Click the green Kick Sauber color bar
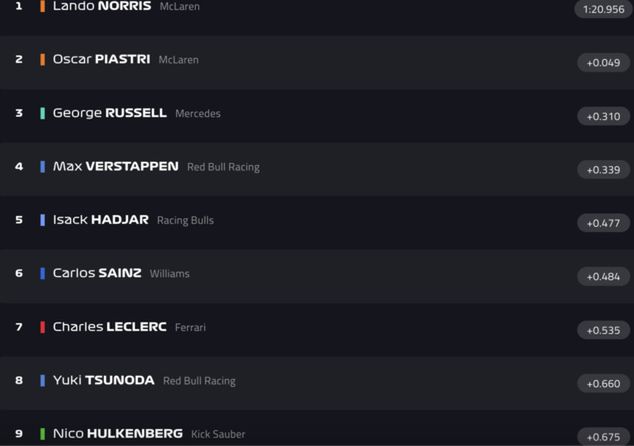634x446 pixels. (42, 434)
